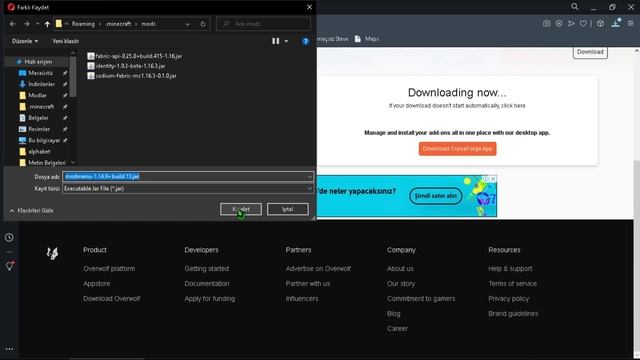Image resolution: width=640 pixels, height=360 pixels.
Task: Cancel the save with İptal
Action: [x=287, y=209]
